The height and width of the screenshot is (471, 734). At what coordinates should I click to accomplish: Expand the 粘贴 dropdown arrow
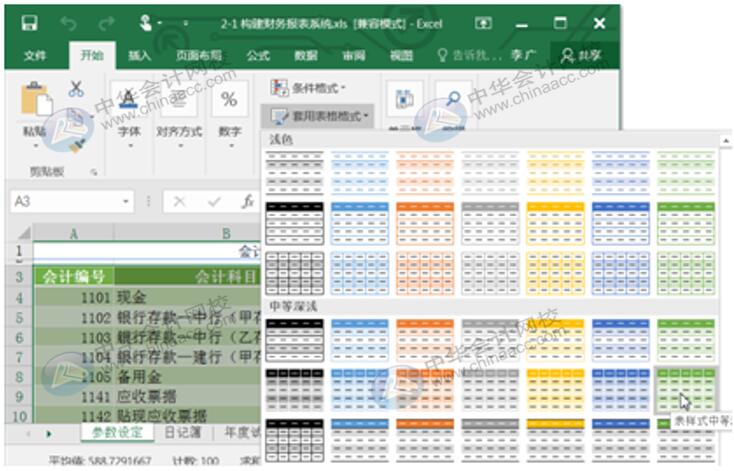[35, 146]
